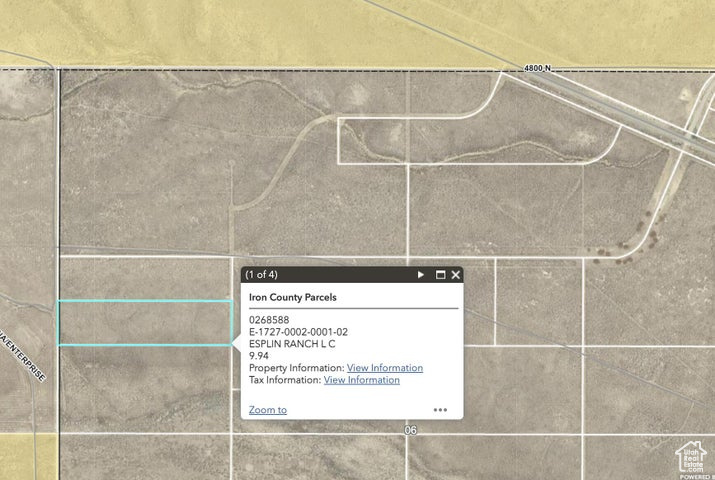Image resolution: width=715 pixels, height=480 pixels.
Task: Open Tax Information View Information link
Action: click(362, 380)
